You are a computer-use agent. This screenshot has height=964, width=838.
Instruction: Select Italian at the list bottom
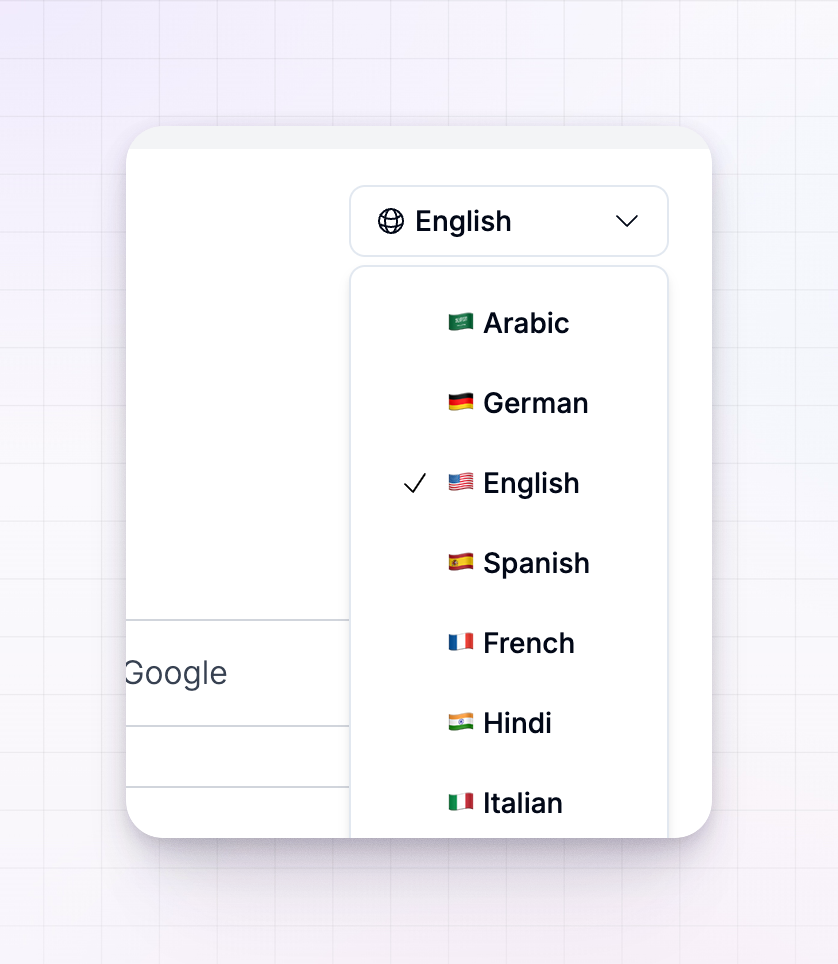509,802
